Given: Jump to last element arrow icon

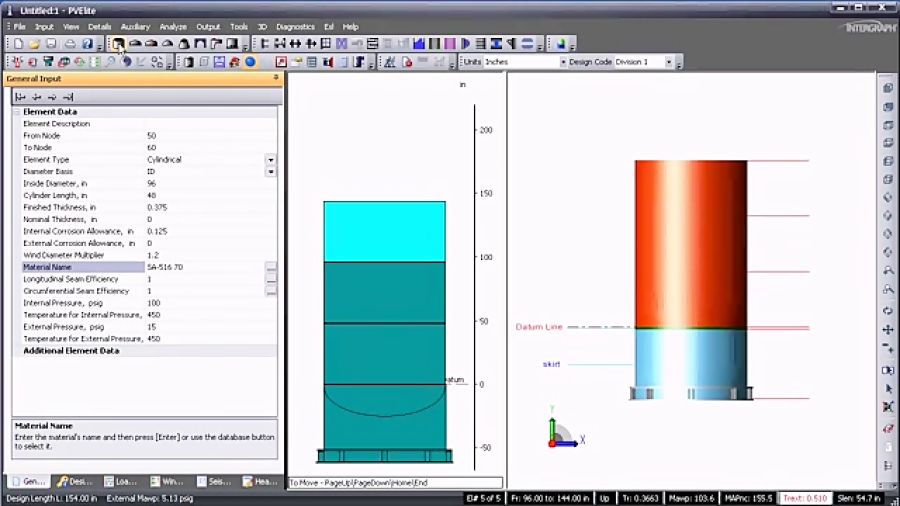Looking at the screenshot, I should point(68,97).
